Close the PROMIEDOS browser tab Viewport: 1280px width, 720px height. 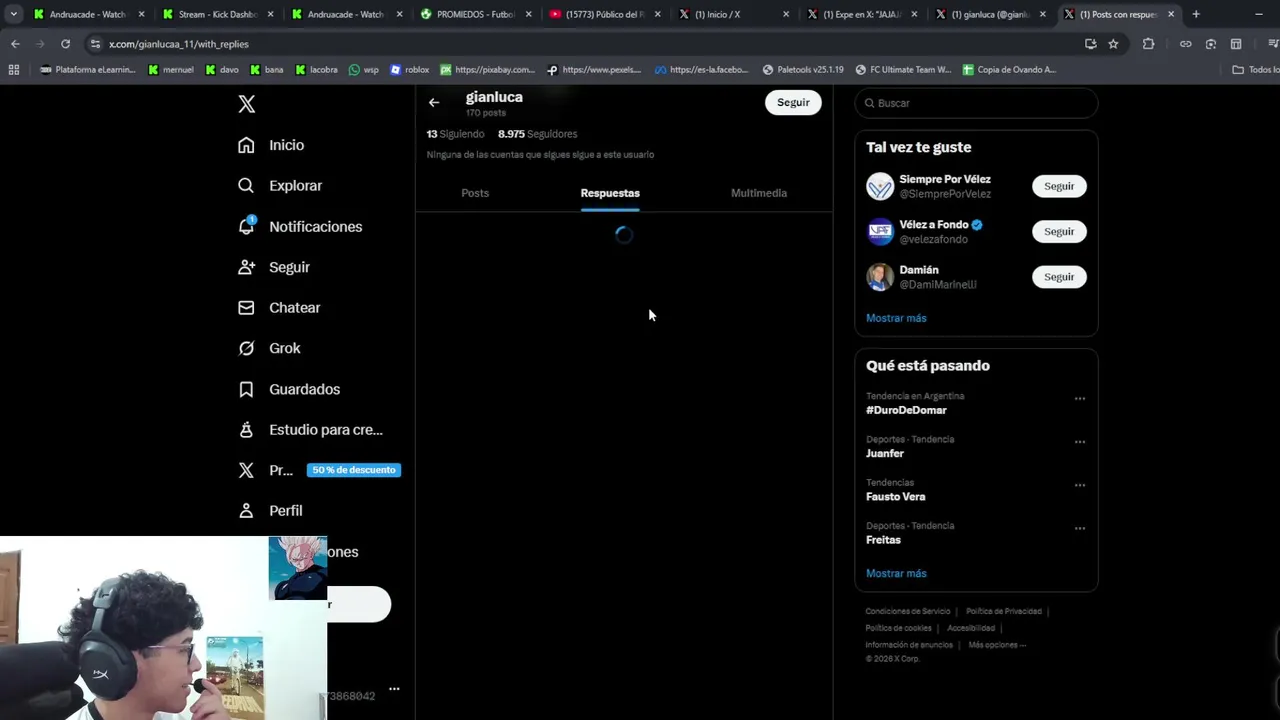click(528, 14)
